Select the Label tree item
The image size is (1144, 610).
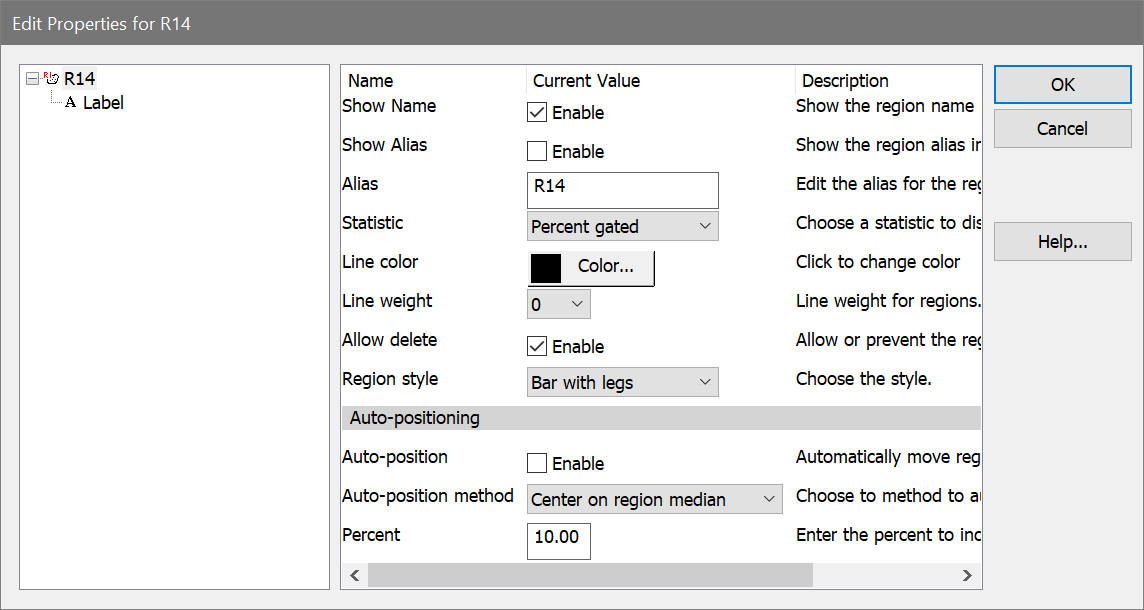point(103,103)
